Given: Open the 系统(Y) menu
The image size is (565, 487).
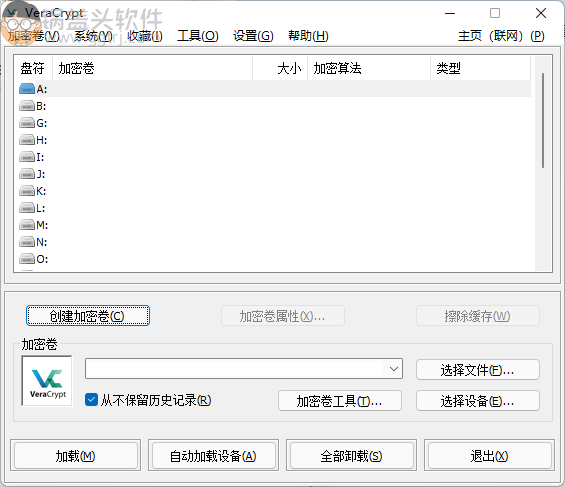Looking at the screenshot, I should pos(93,36).
